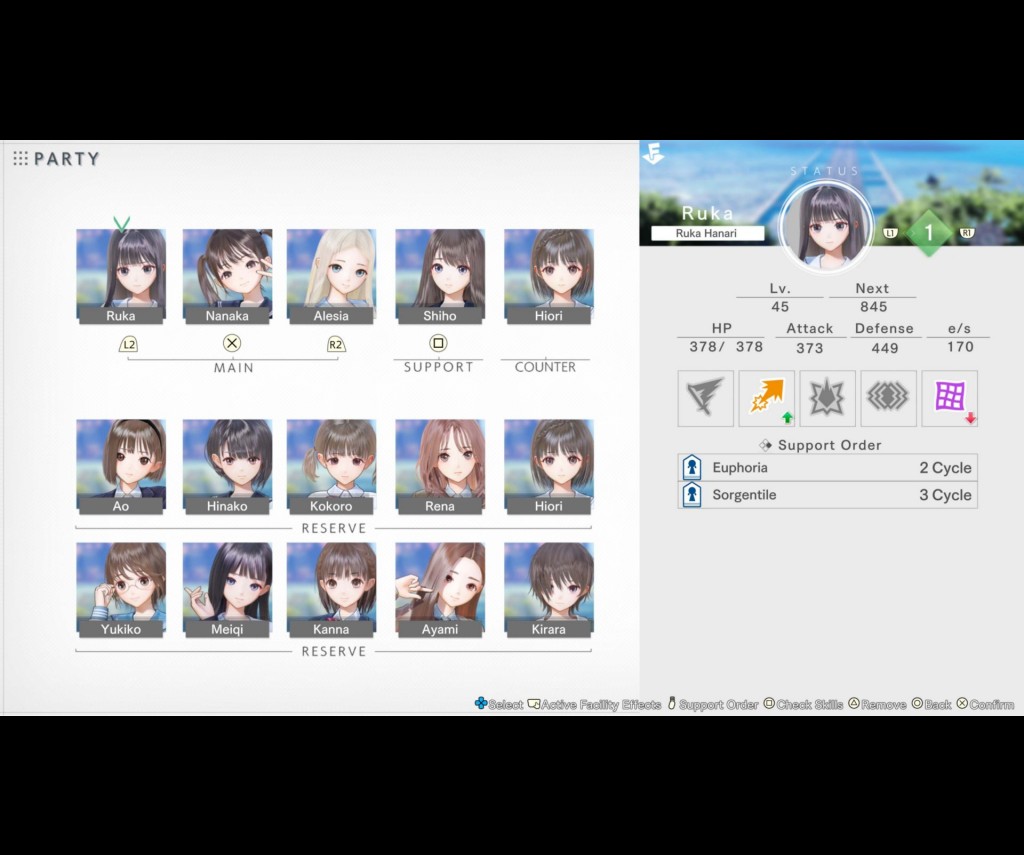
Task: Click the Defense 449 value
Action: 885,348
